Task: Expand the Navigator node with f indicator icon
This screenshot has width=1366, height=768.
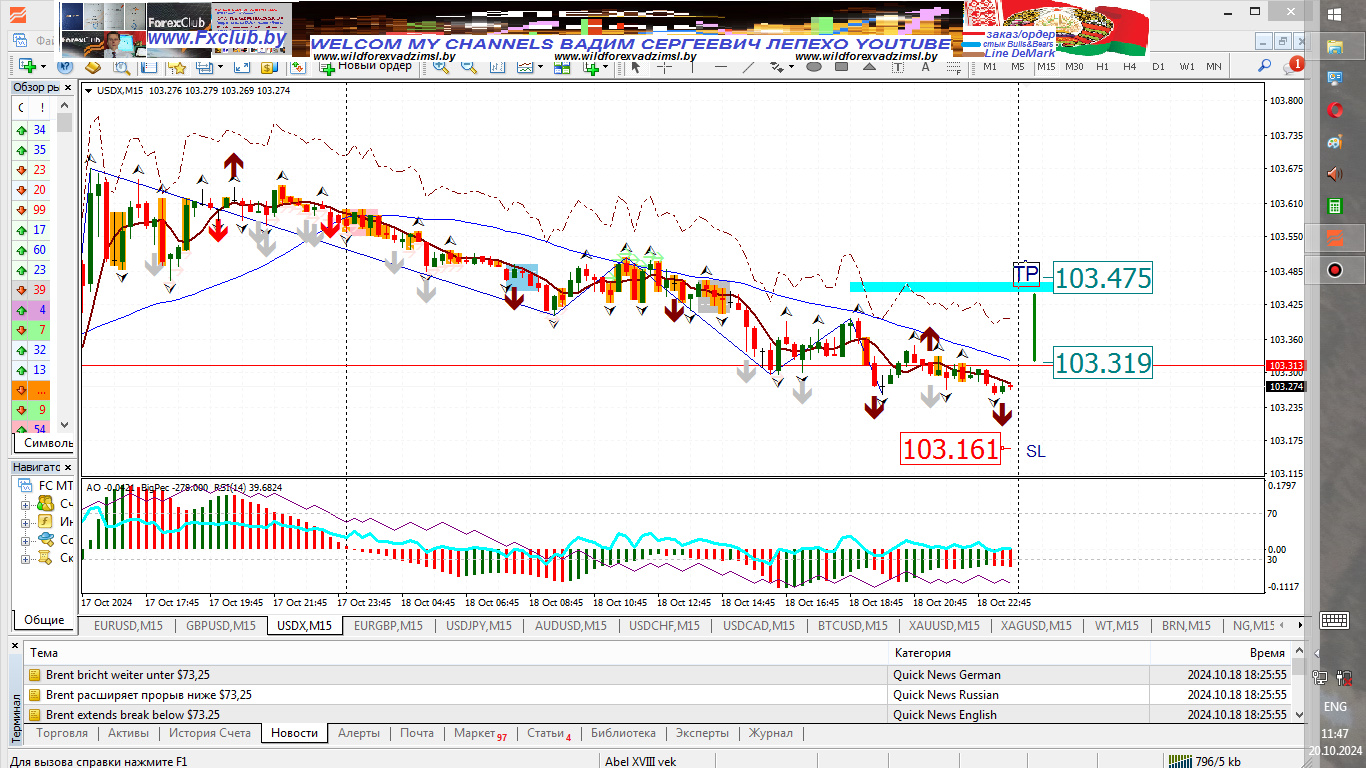Action: pos(25,522)
